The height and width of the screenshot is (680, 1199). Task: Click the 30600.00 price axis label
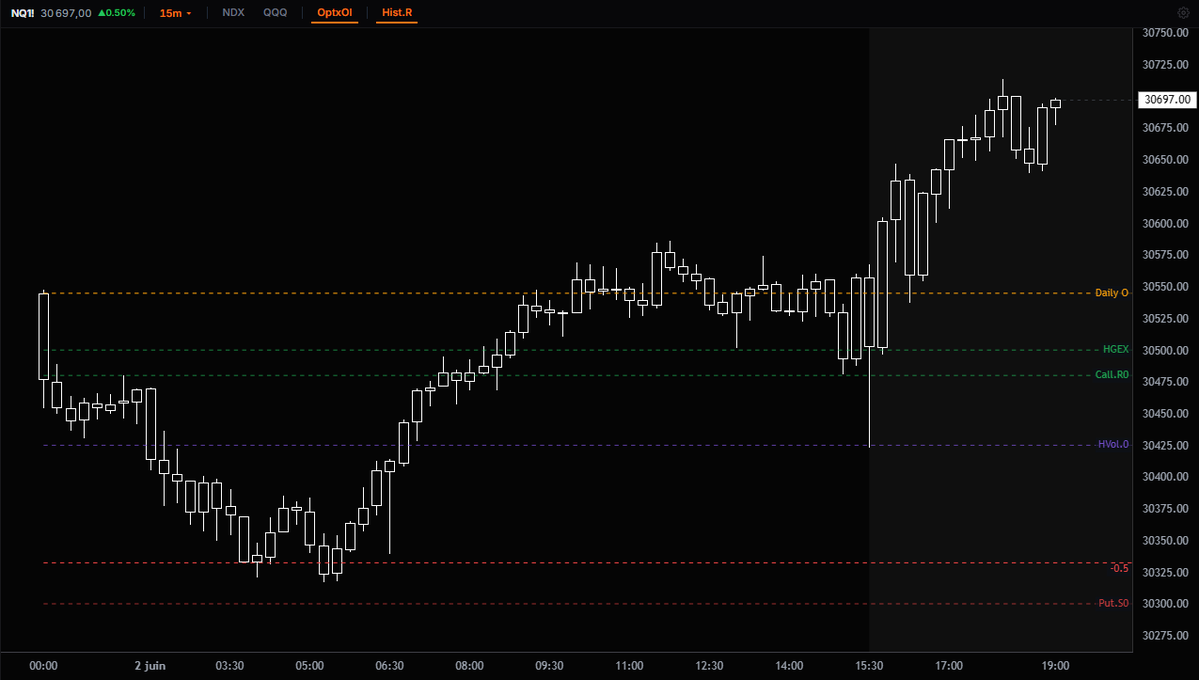tap(1165, 223)
